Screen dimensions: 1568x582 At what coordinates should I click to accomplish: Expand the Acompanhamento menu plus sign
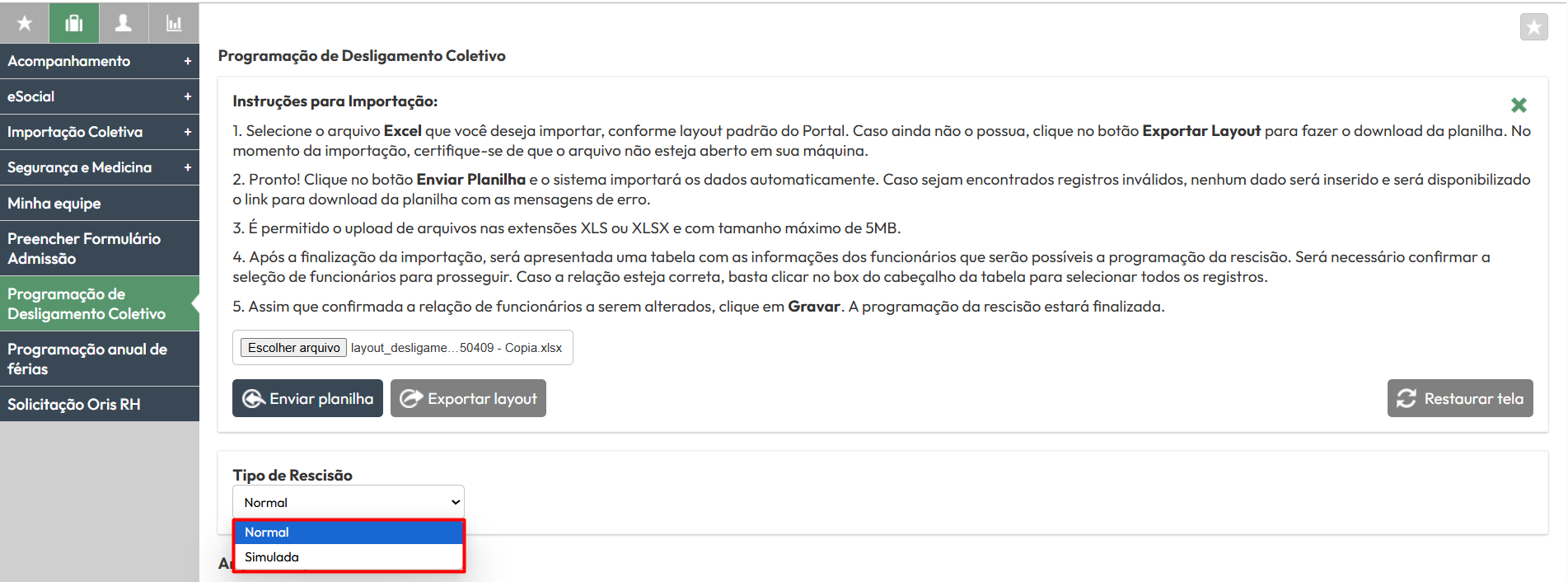[x=188, y=61]
